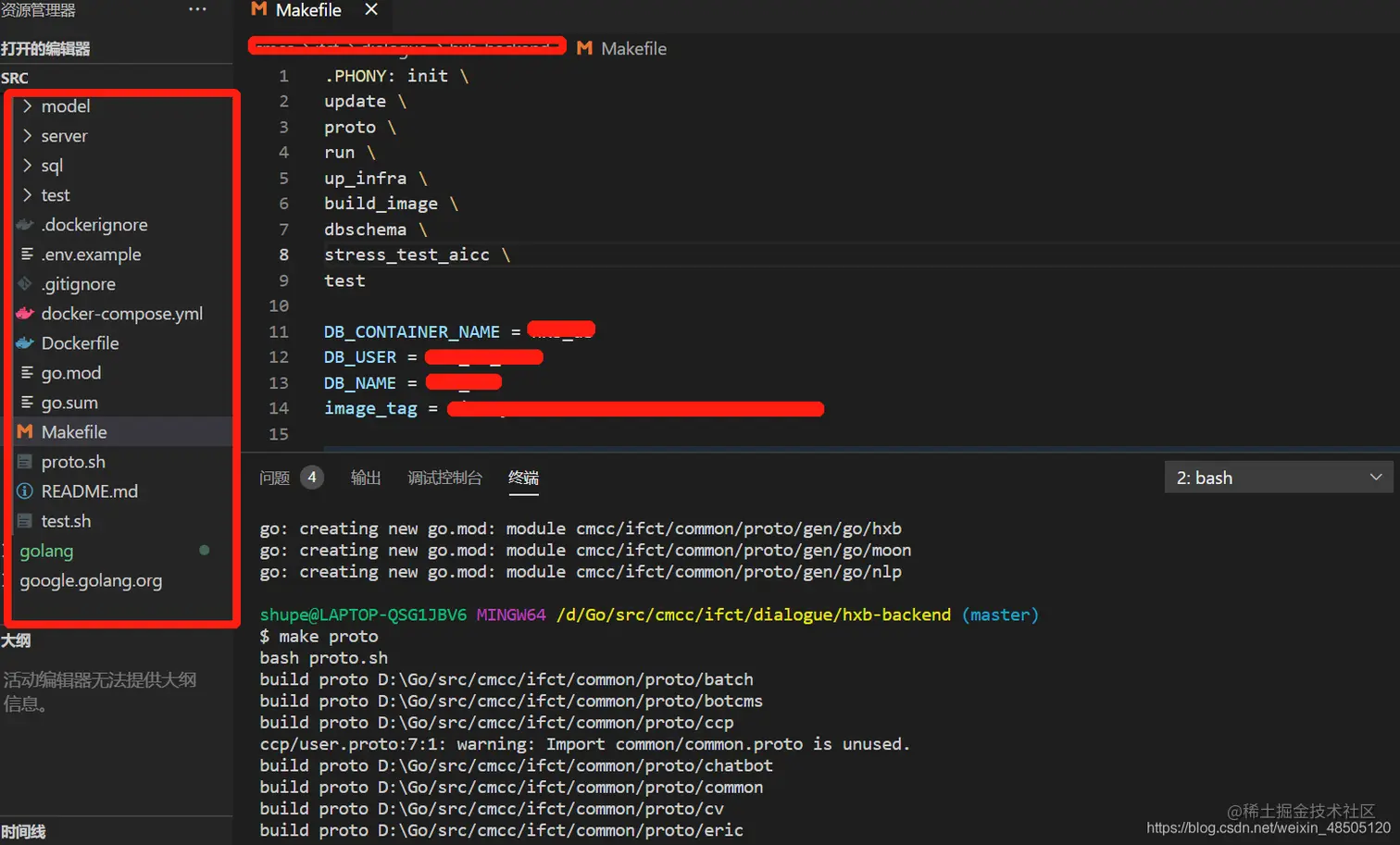1400x845 pixels.
Task: Open docker-compose.yml in the explorer
Action: 121,314
